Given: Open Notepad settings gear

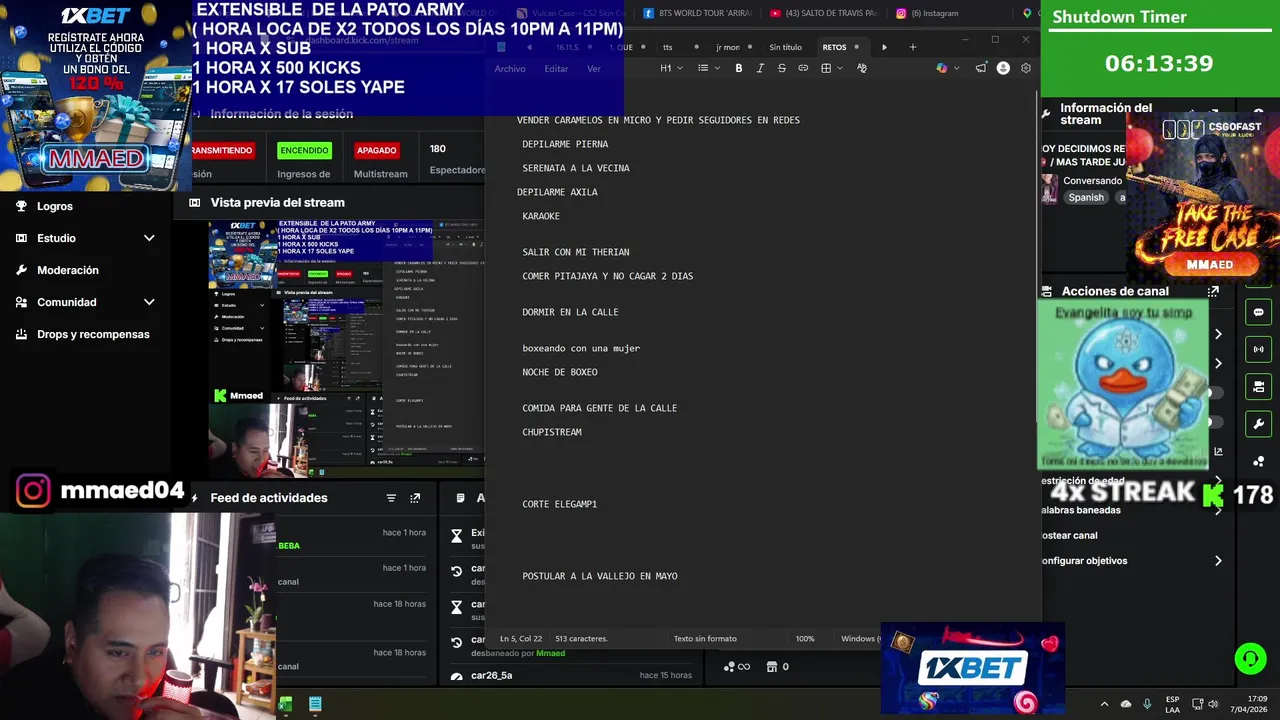Looking at the screenshot, I should [x=1025, y=68].
